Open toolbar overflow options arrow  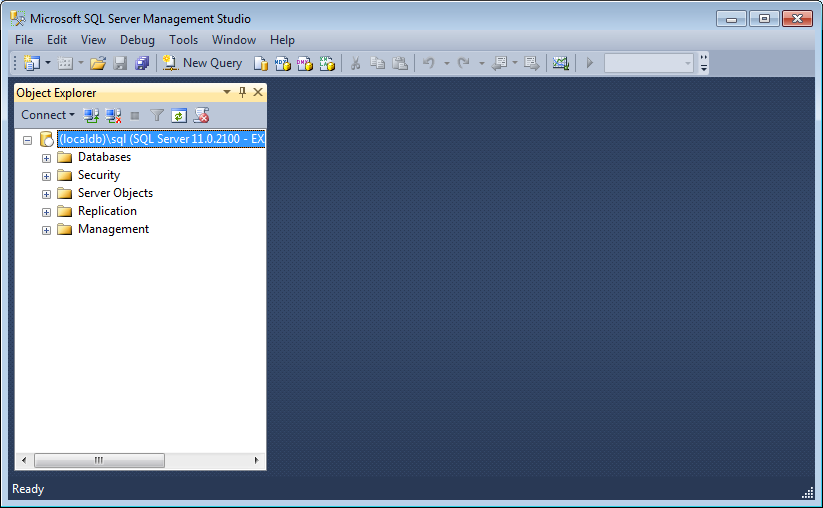pyautogui.click(x=704, y=64)
